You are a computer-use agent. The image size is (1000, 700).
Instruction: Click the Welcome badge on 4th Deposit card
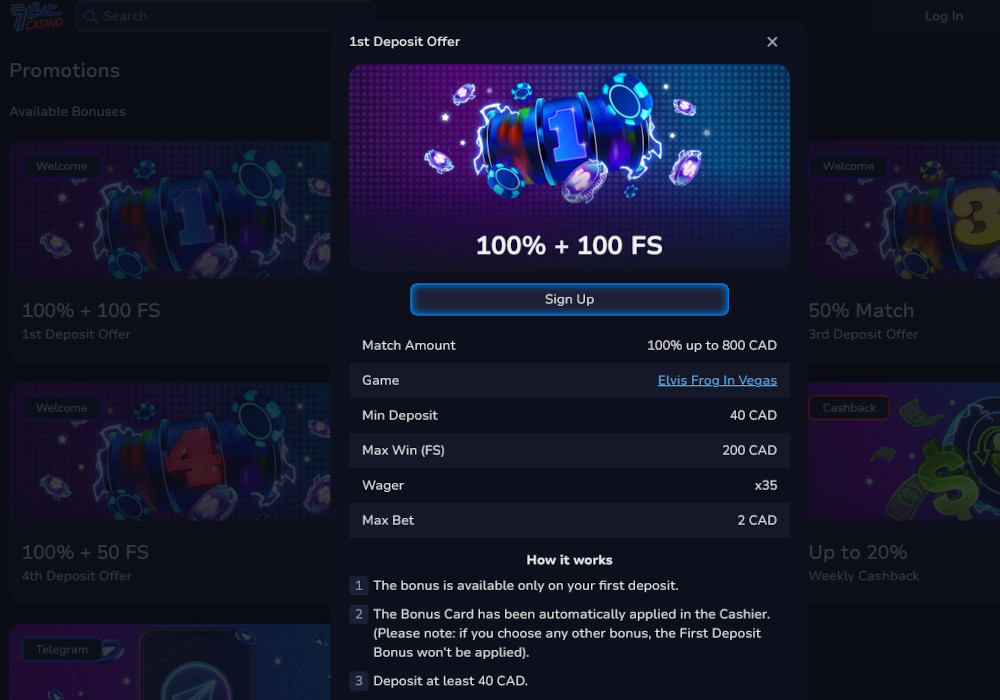pos(61,407)
